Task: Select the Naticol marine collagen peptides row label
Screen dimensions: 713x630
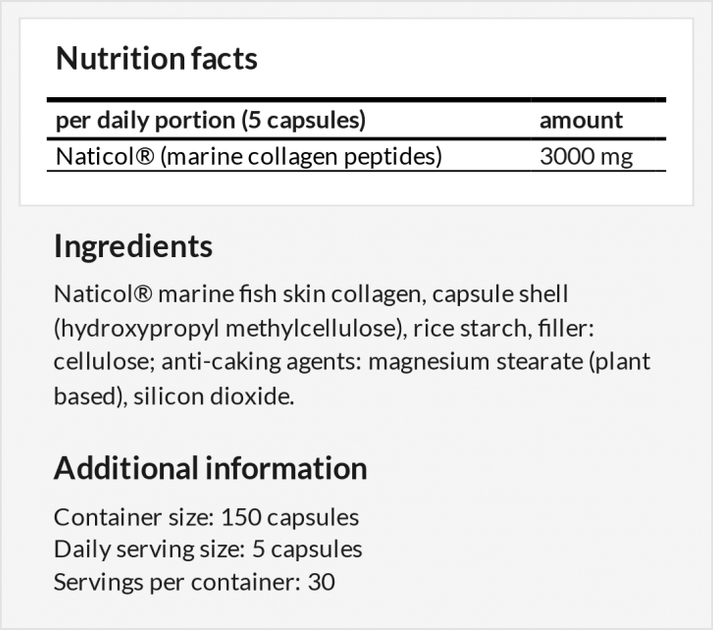Action: 249,157
